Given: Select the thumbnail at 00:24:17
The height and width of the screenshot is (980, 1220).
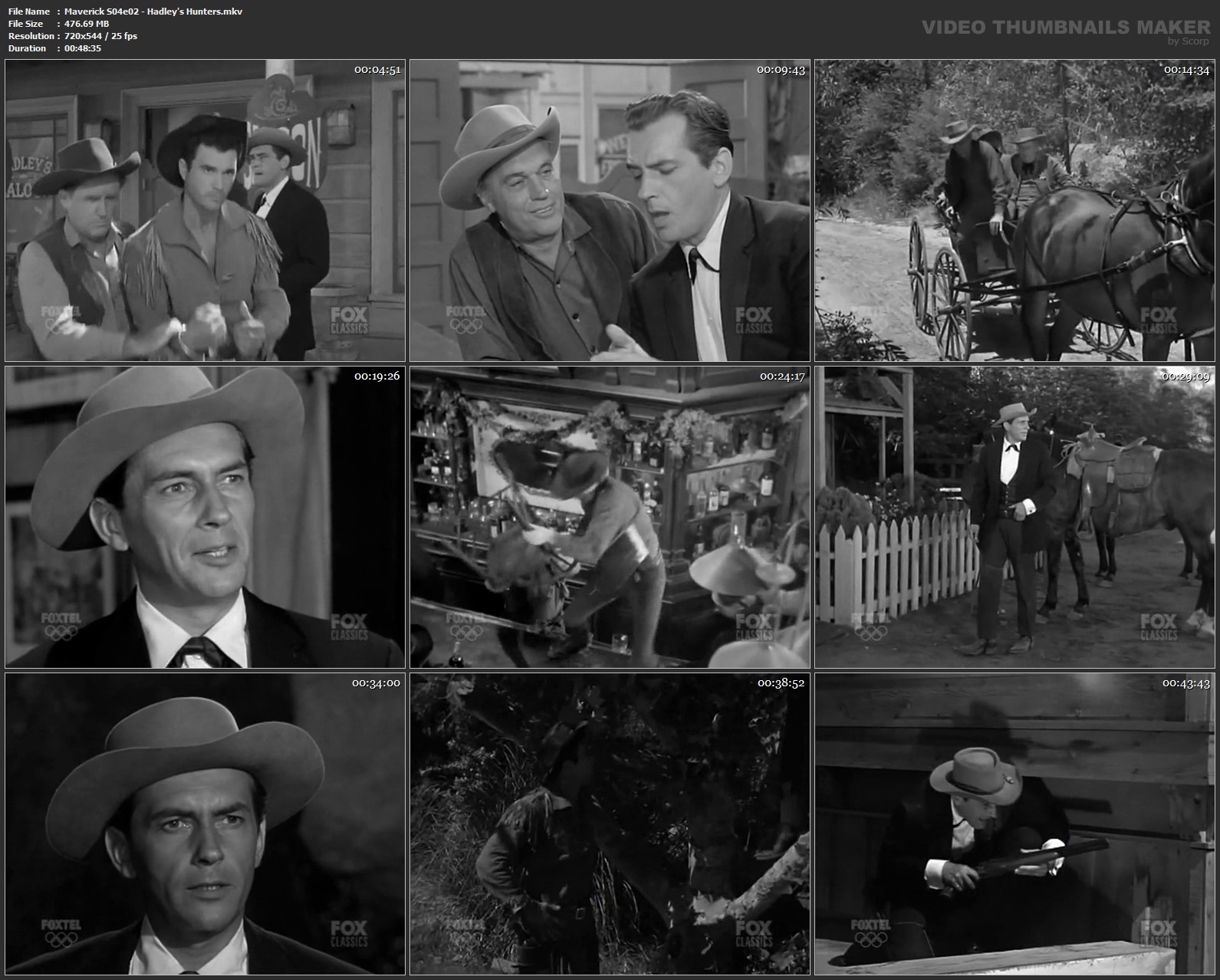Looking at the screenshot, I should click(x=610, y=517).
